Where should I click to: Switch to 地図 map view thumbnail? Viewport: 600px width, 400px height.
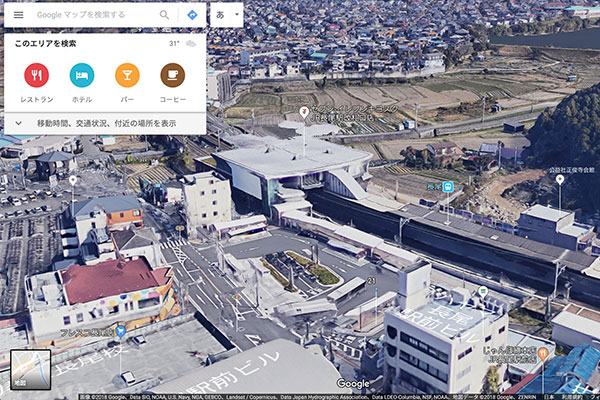(x=30, y=369)
